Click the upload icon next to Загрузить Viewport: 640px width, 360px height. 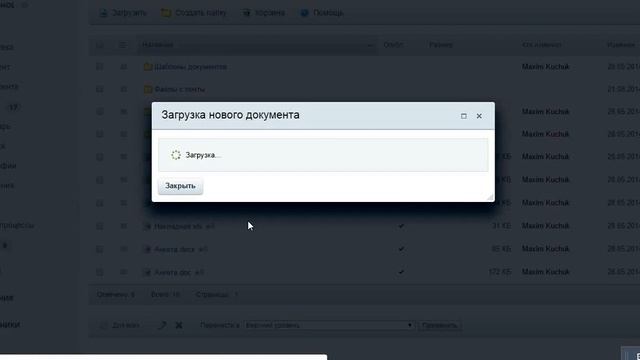coord(104,13)
